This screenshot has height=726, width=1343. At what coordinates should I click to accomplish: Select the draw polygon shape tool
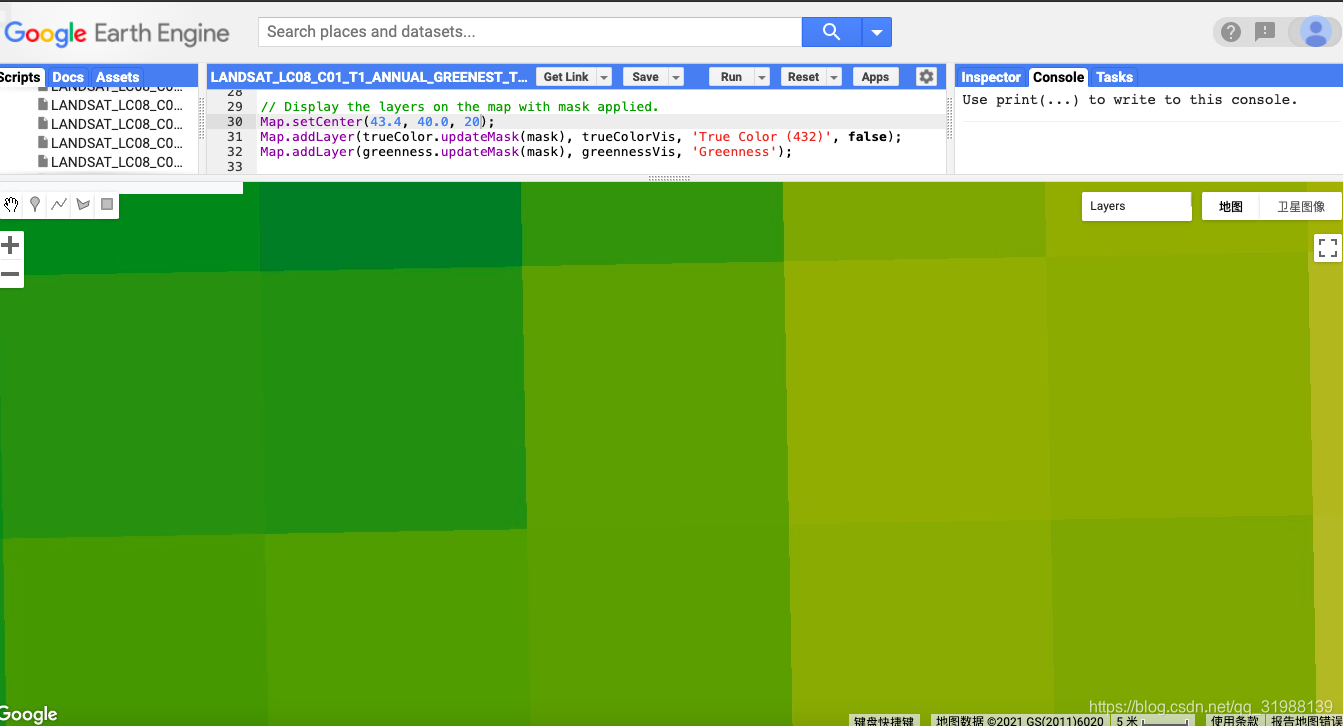click(83, 205)
